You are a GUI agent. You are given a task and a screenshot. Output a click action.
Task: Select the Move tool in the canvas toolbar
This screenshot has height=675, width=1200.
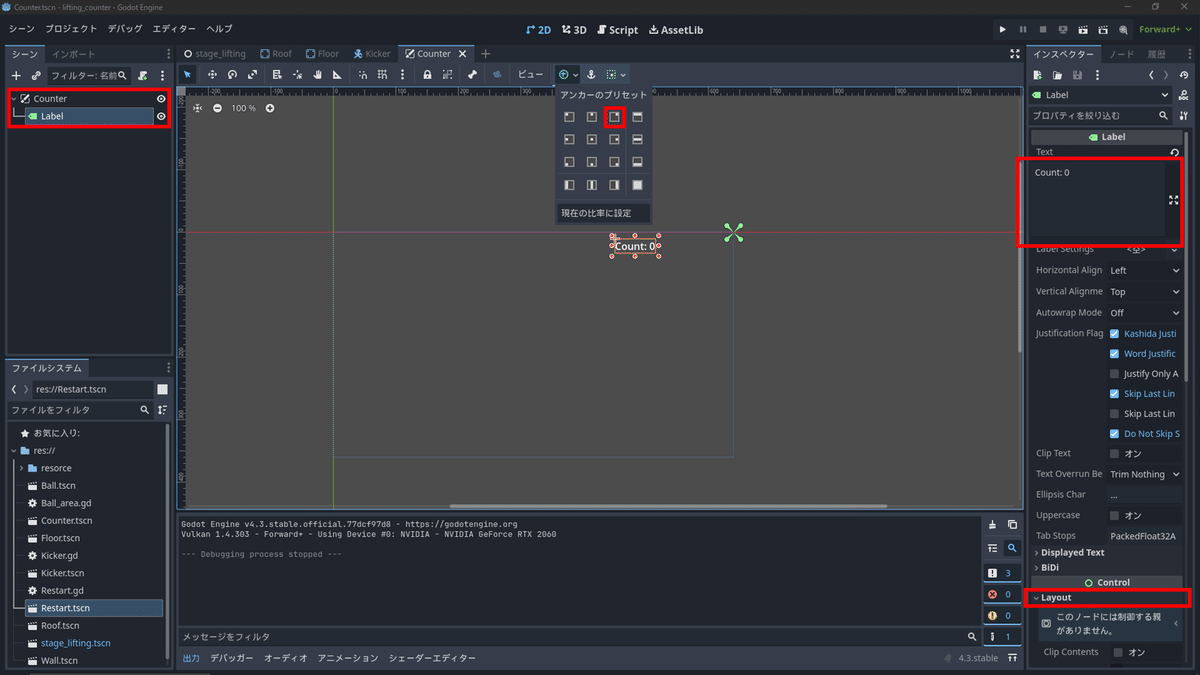(x=213, y=74)
